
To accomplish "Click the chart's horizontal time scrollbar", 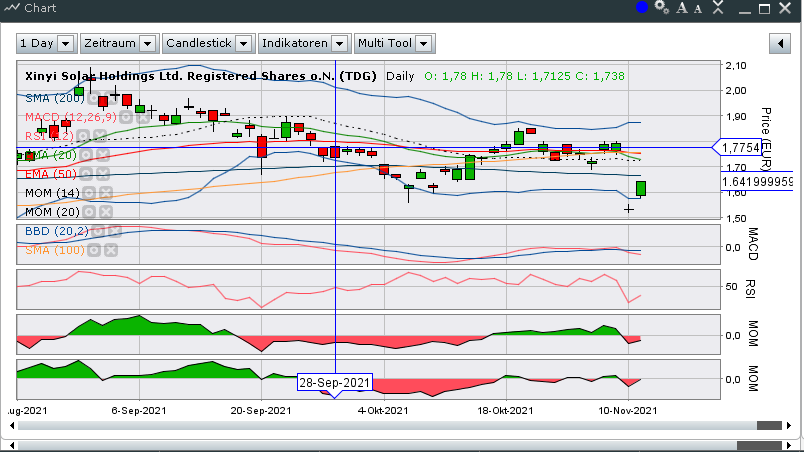I will coord(400,425).
